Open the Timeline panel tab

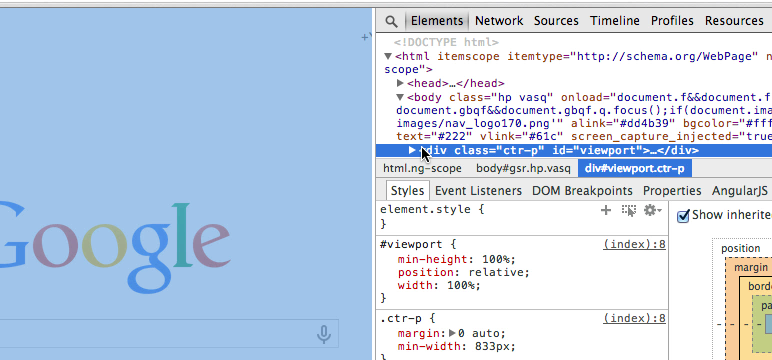click(x=614, y=21)
